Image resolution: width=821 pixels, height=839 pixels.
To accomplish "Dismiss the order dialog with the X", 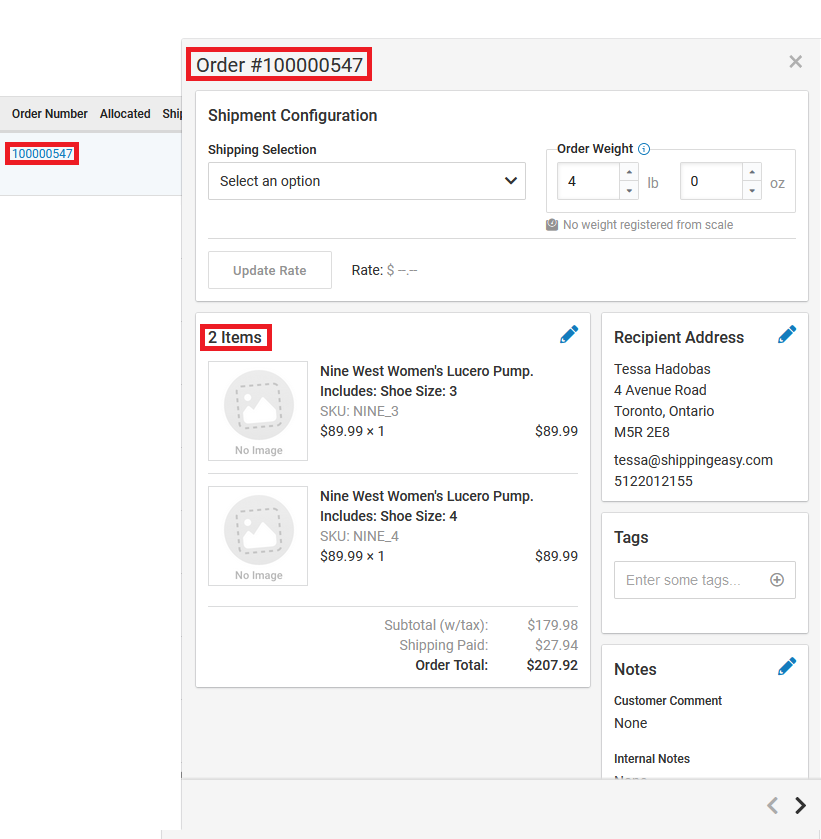I will [795, 61].
